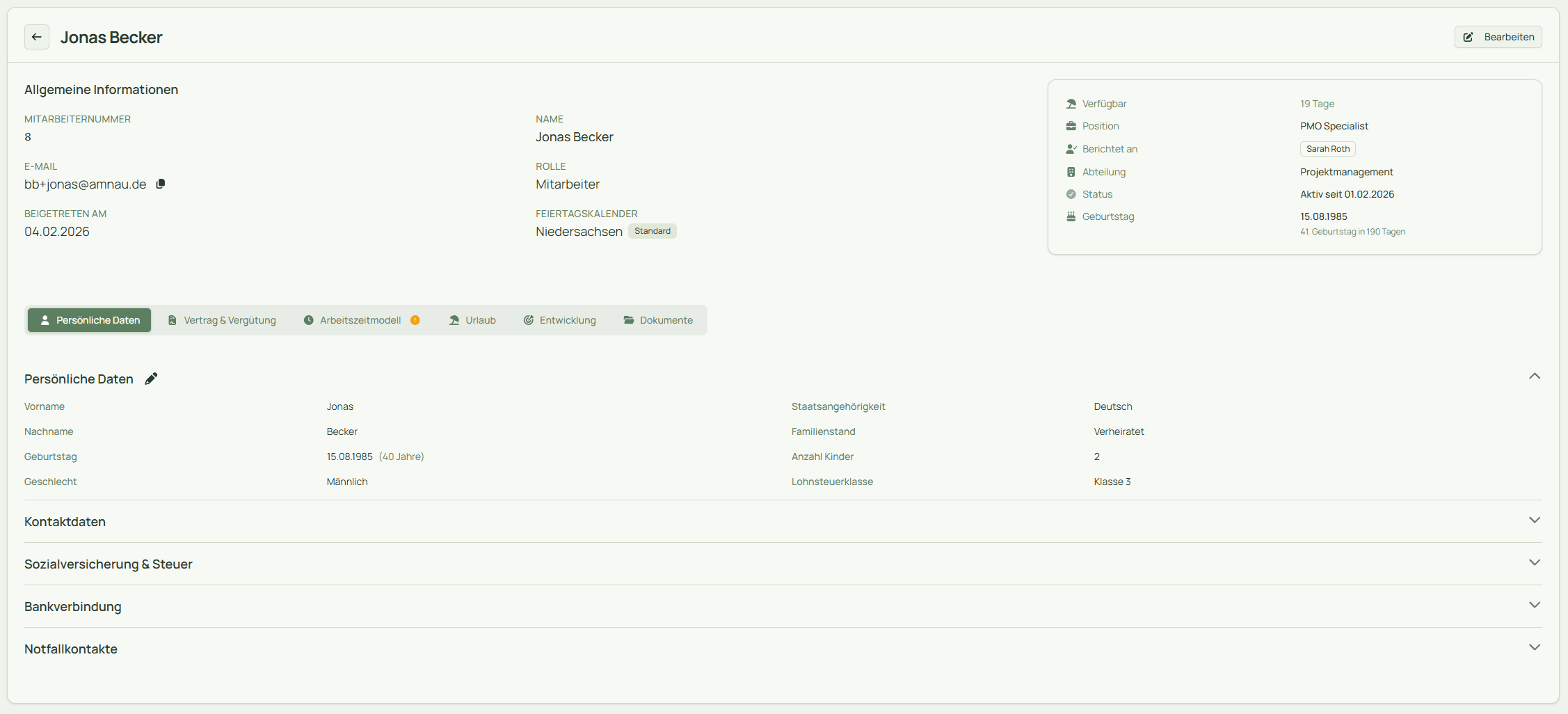Copy the email address bb+jonas@amnau.de

[x=161, y=184]
